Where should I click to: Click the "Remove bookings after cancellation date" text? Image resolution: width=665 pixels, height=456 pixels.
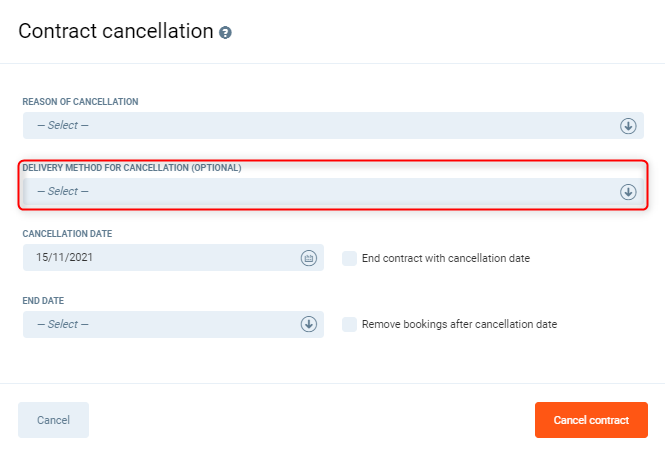(459, 324)
